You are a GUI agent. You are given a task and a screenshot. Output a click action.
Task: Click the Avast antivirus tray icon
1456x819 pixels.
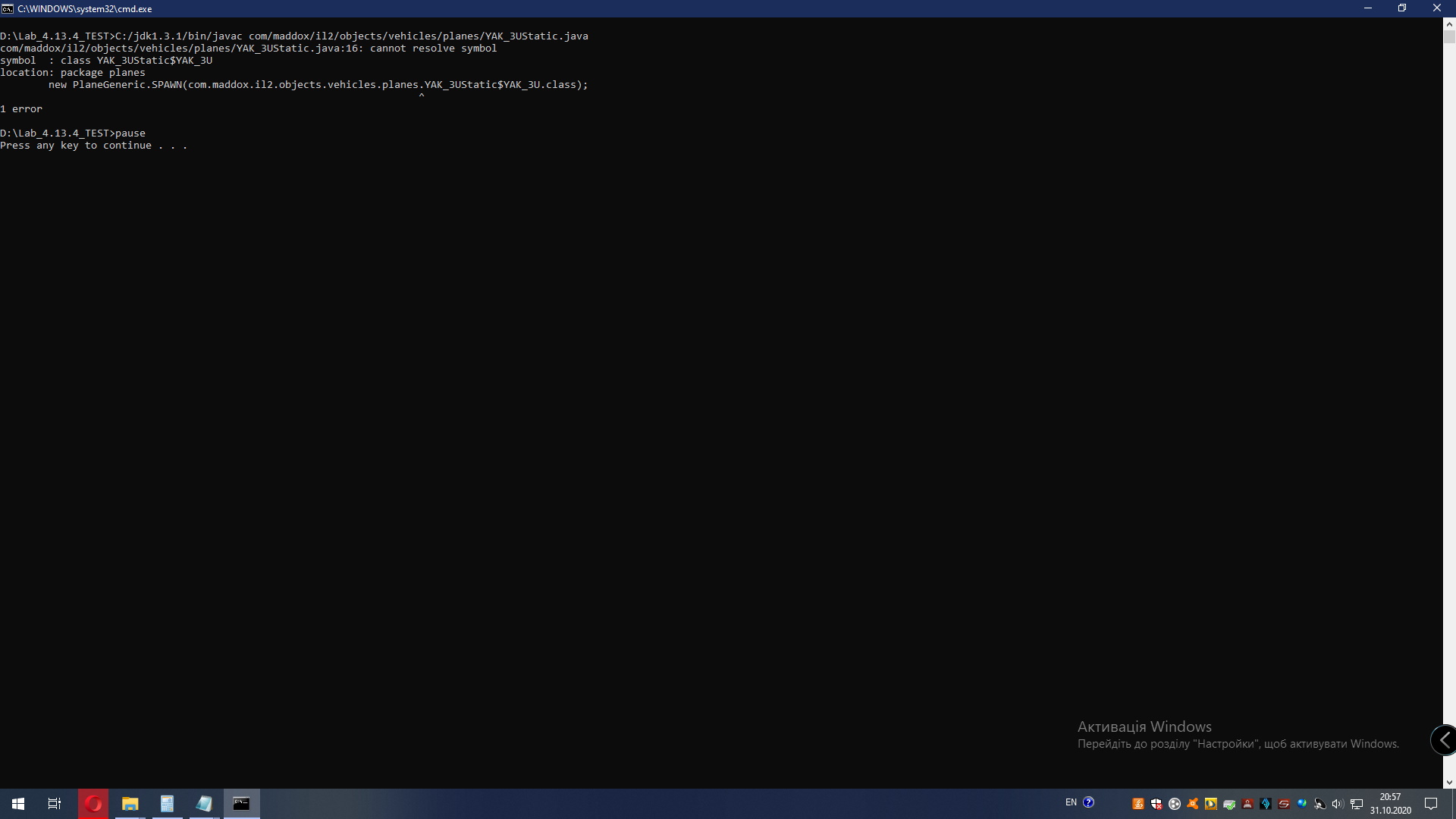coord(1193,804)
